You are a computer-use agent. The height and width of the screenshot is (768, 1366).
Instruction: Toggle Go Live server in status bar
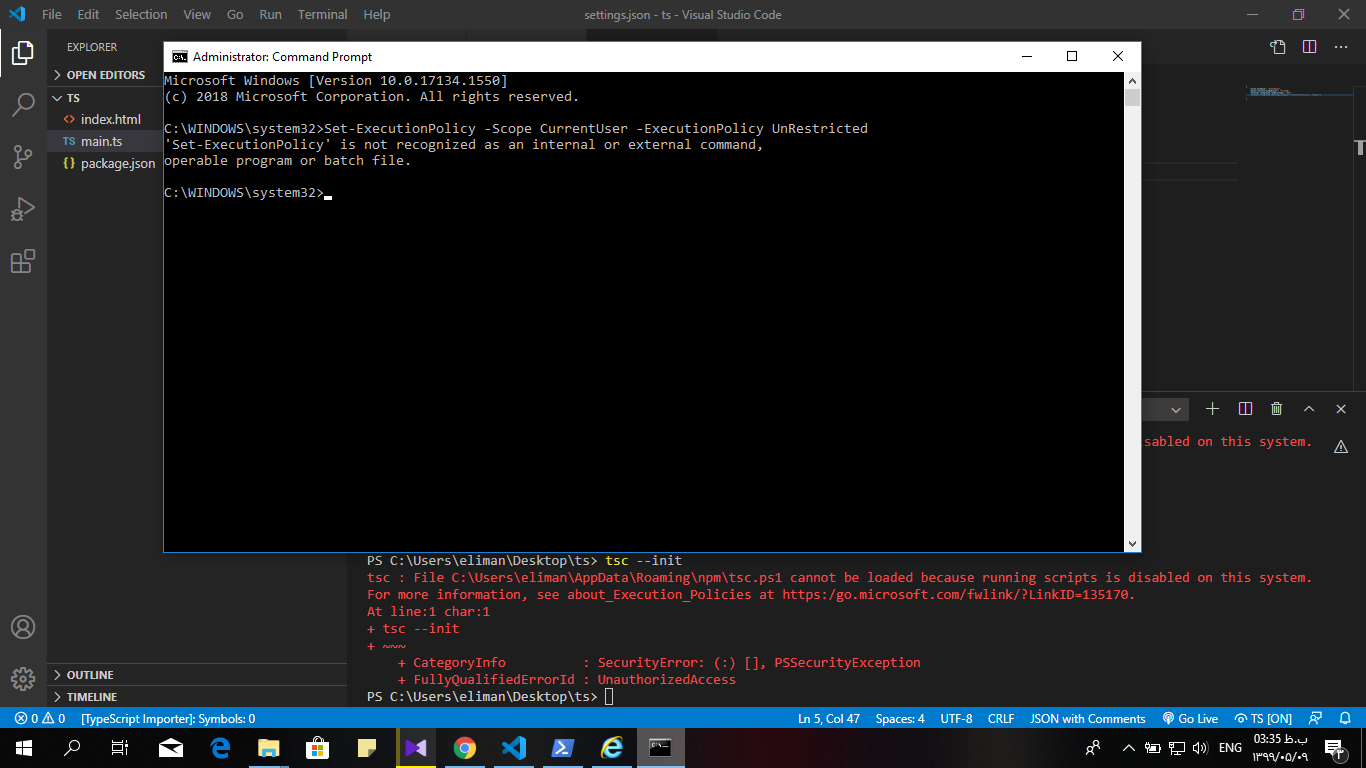[x=1190, y=718]
